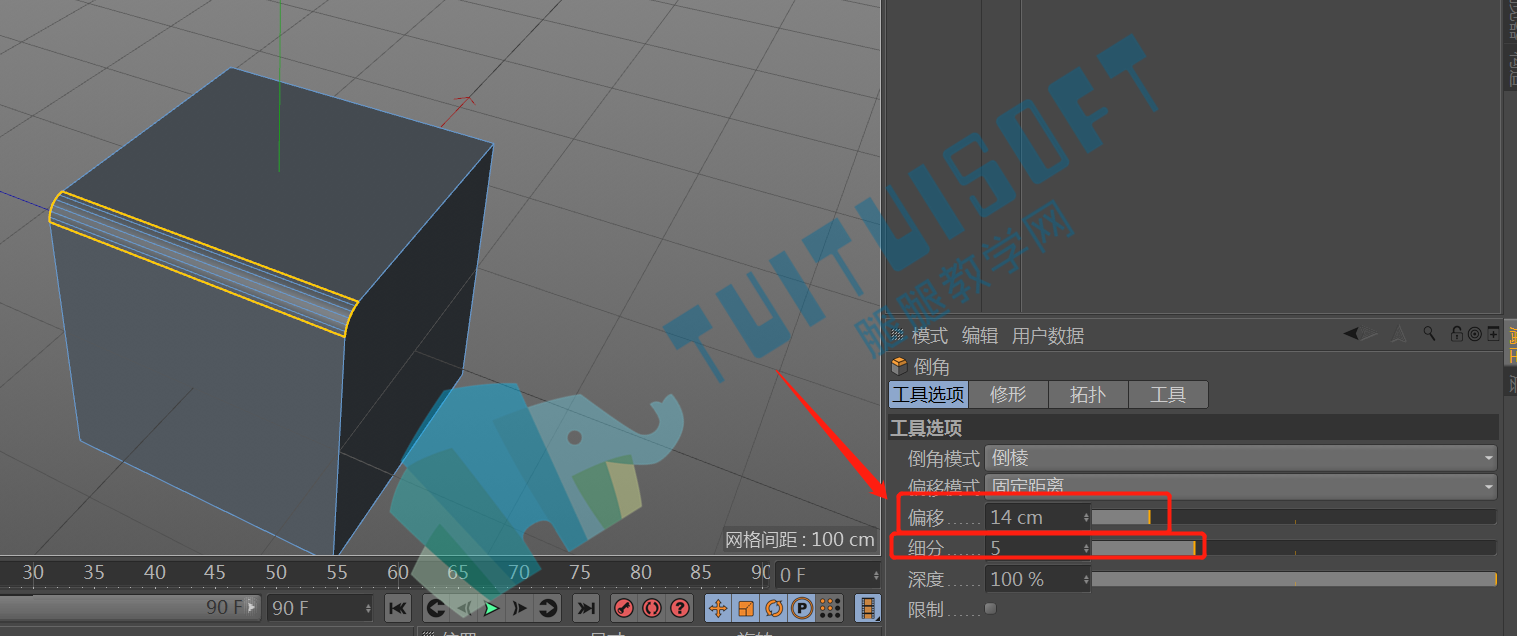Click the 偏移 slider bar
Image resolution: width=1517 pixels, height=636 pixels.
(x=1294, y=517)
